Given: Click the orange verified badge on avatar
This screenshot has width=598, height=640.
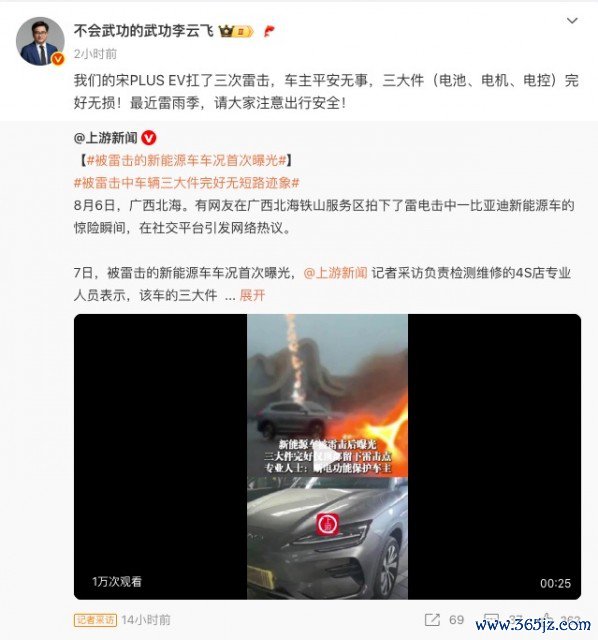Looking at the screenshot, I should tap(58, 59).
